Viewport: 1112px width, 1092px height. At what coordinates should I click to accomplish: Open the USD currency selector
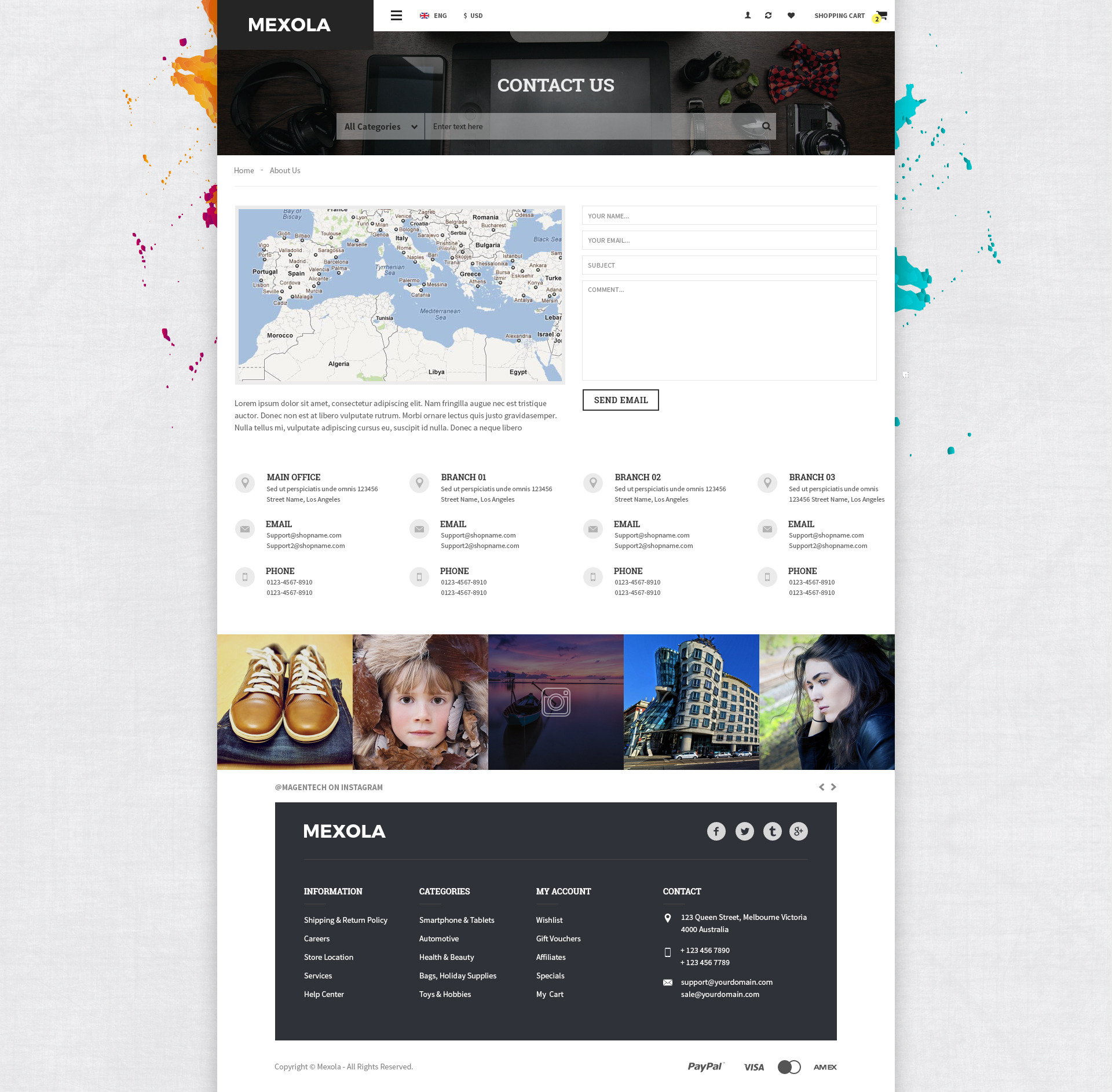pos(473,16)
